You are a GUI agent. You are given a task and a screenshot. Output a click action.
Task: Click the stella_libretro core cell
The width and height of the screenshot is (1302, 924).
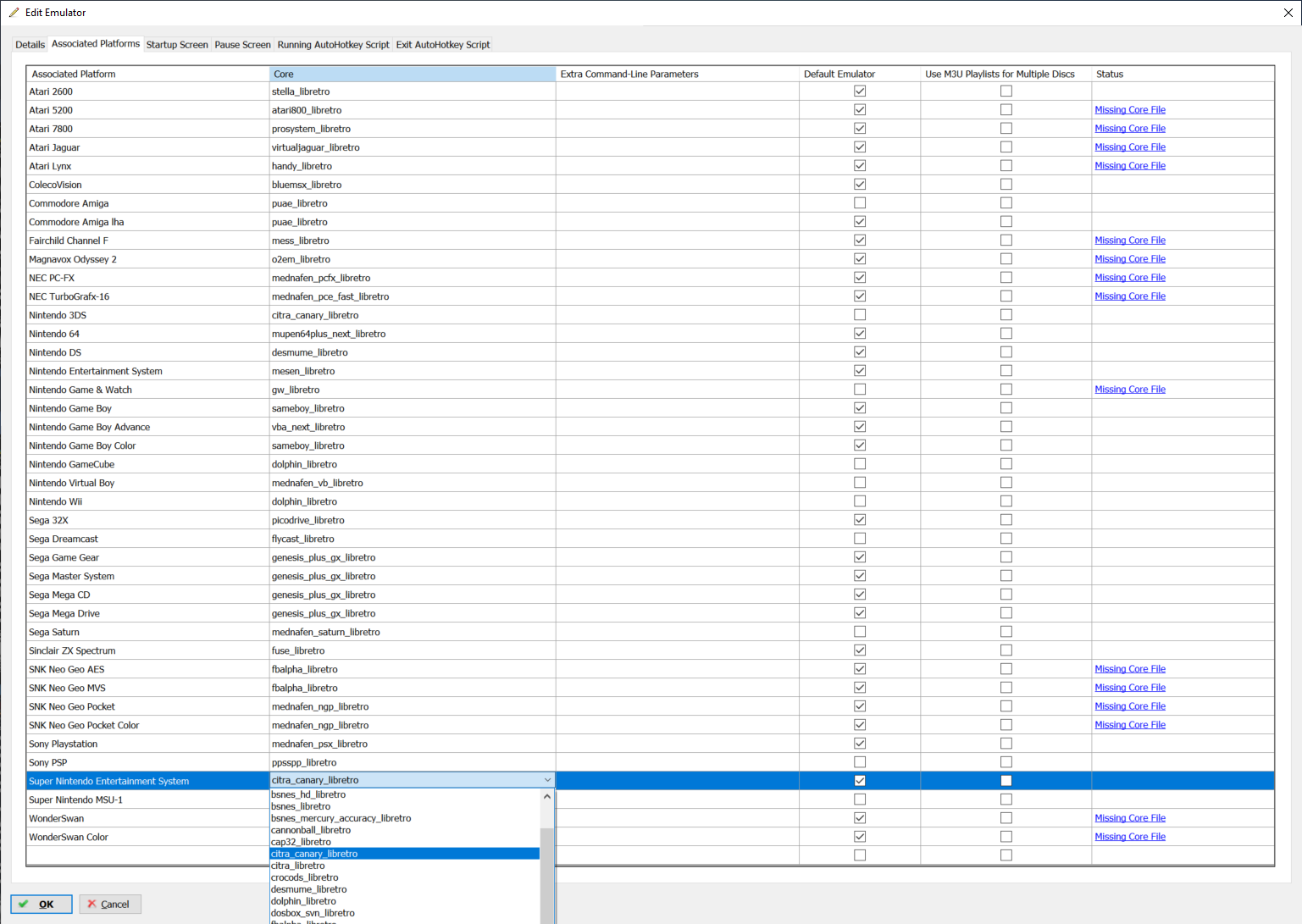point(413,91)
